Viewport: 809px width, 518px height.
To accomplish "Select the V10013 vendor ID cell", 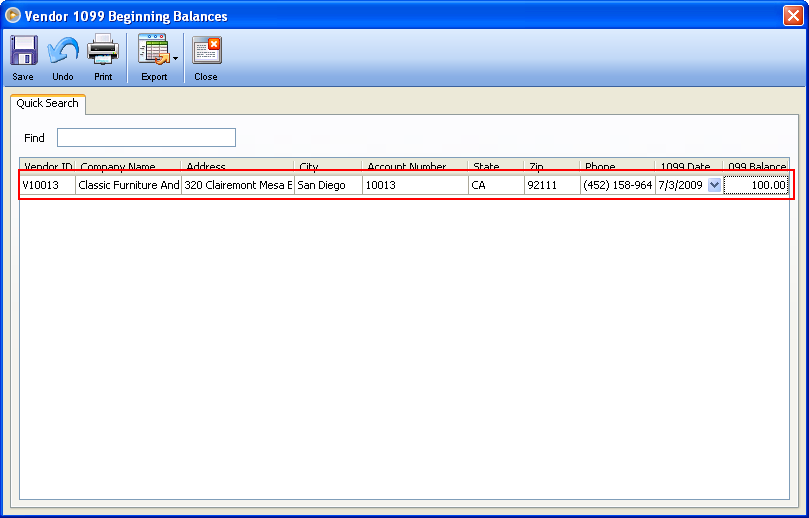I will (47, 185).
